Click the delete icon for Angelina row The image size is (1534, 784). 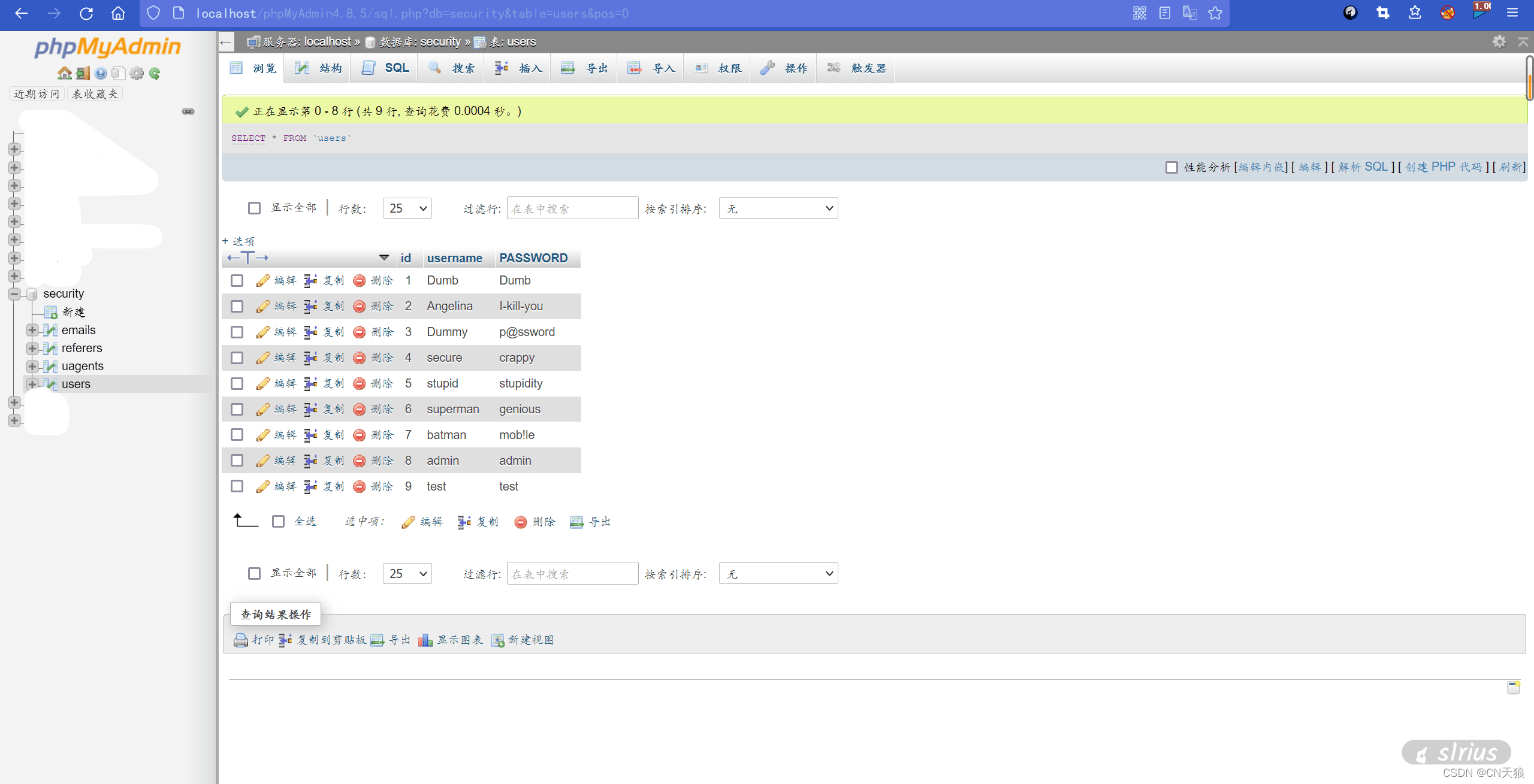click(360, 306)
